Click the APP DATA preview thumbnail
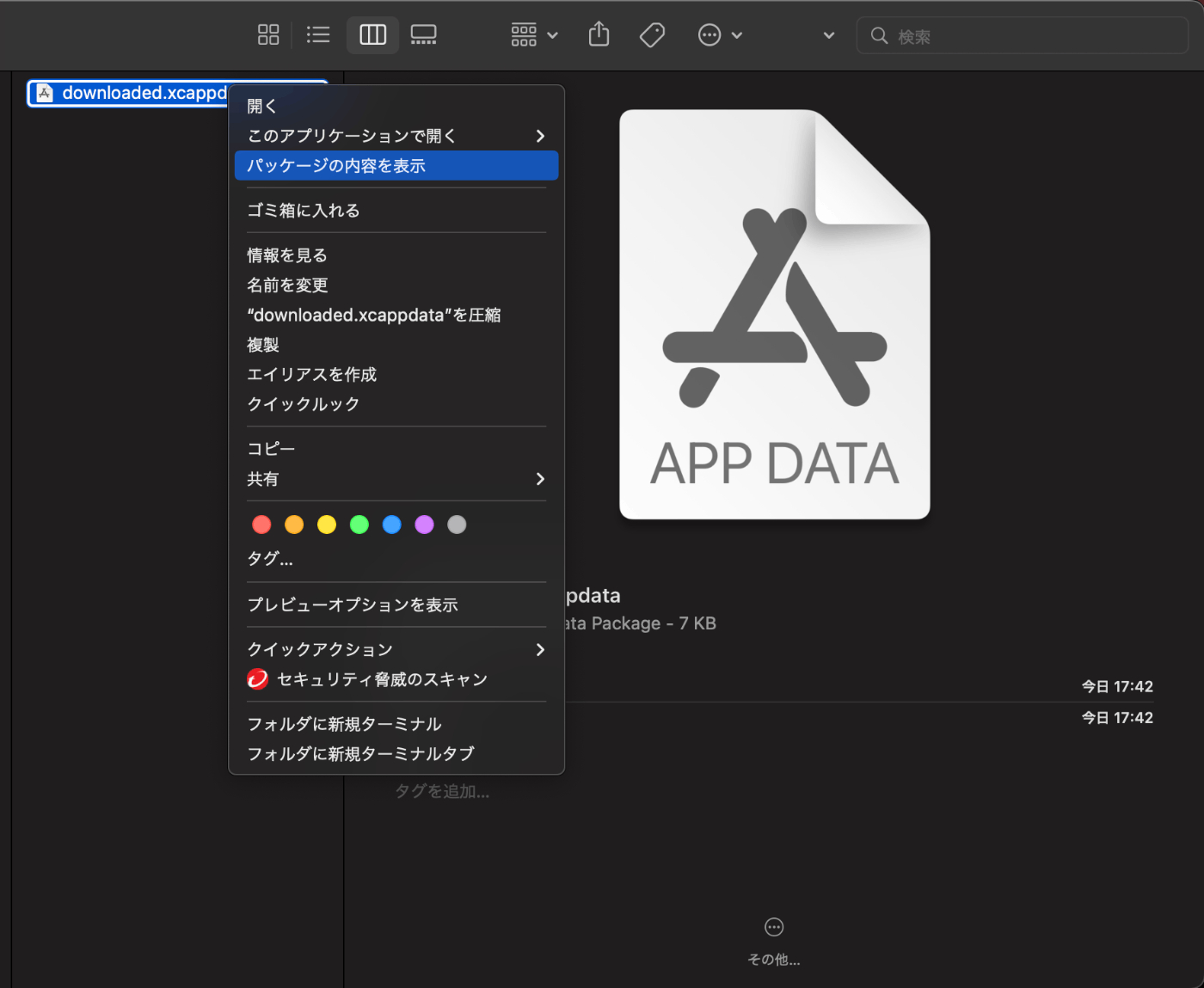Viewport: 1204px width, 988px height. click(774, 315)
